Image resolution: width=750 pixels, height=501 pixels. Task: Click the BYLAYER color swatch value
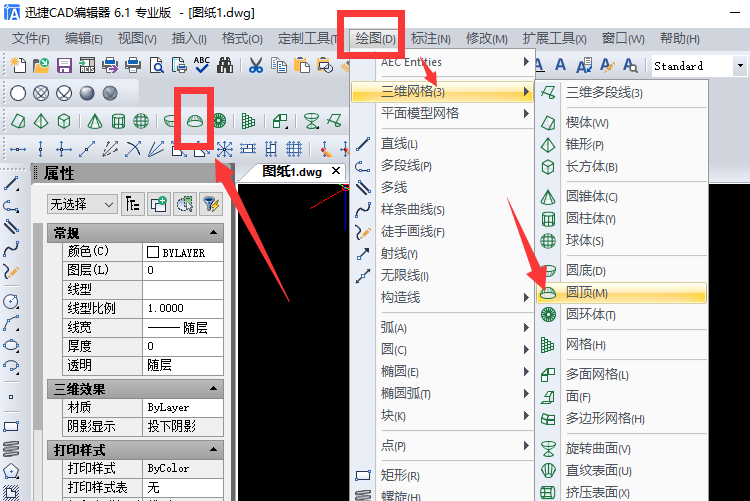[x=183, y=252]
